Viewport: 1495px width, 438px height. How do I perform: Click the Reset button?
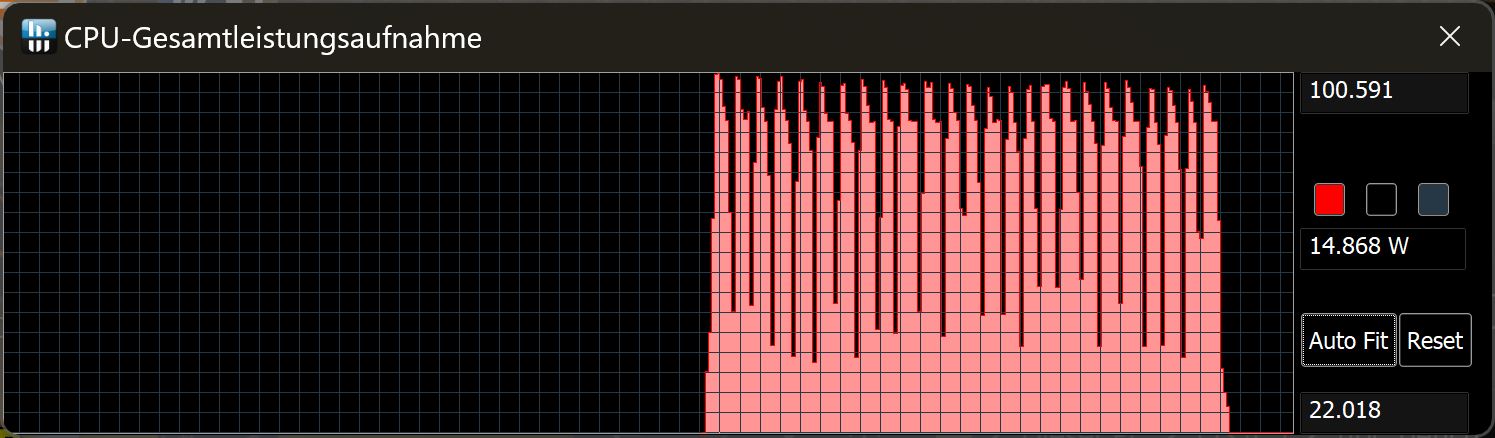point(1435,340)
